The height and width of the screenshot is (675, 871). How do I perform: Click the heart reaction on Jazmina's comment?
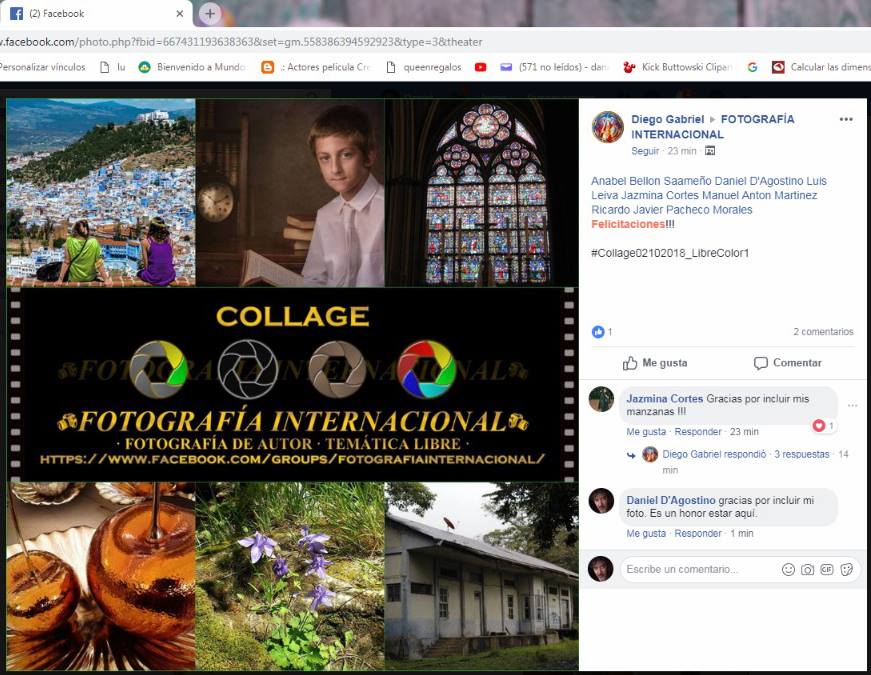pos(819,426)
